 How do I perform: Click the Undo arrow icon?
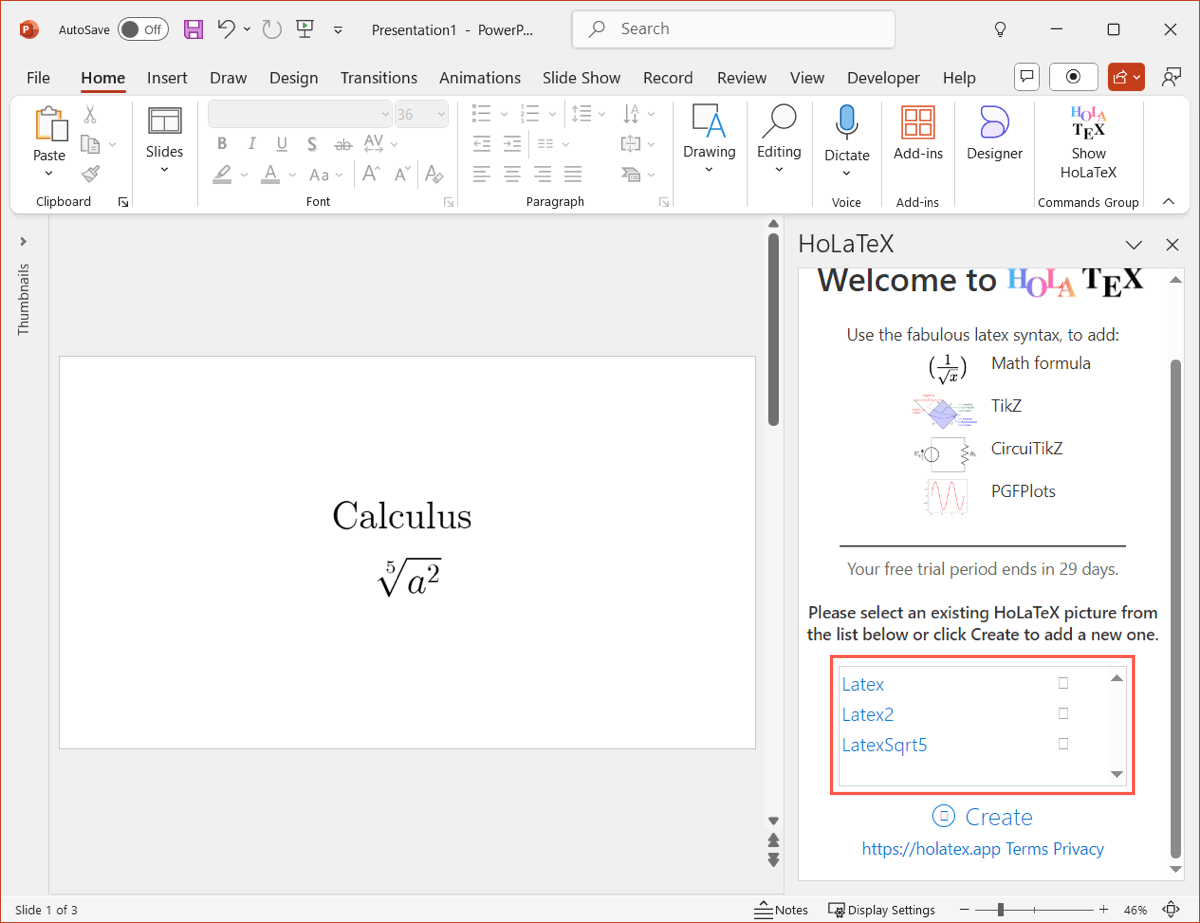[227, 29]
